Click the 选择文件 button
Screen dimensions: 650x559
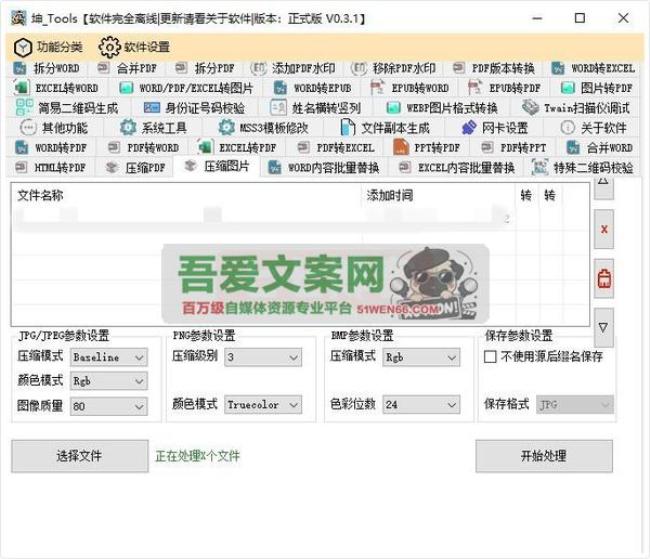click(x=80, y=456)
